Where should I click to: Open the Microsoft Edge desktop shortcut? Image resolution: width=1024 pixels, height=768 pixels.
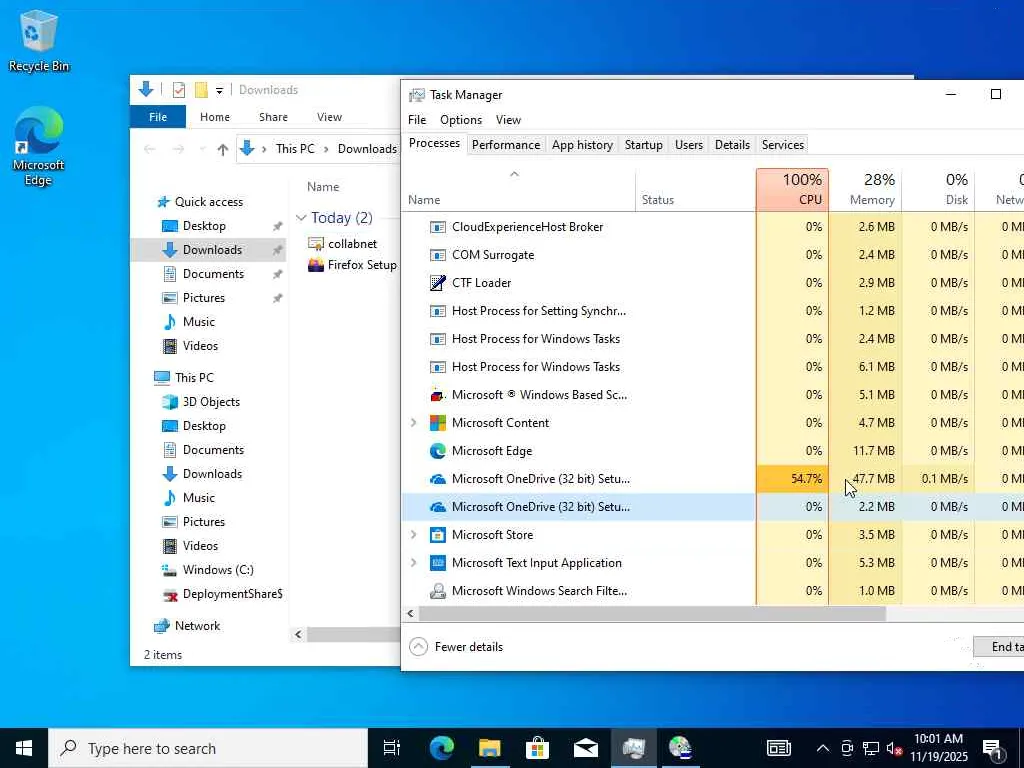click(x=38, y=146)
